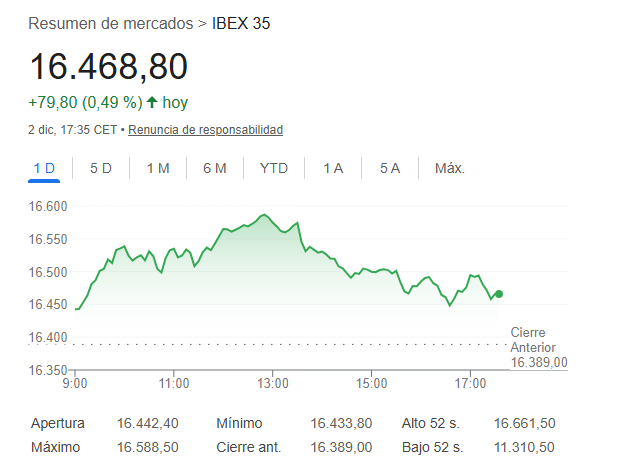Image resolution: width=621 pixels, height=467 pixels.
Task: Click the 9:00 label on time axis
Action: (x=75, y=382)
